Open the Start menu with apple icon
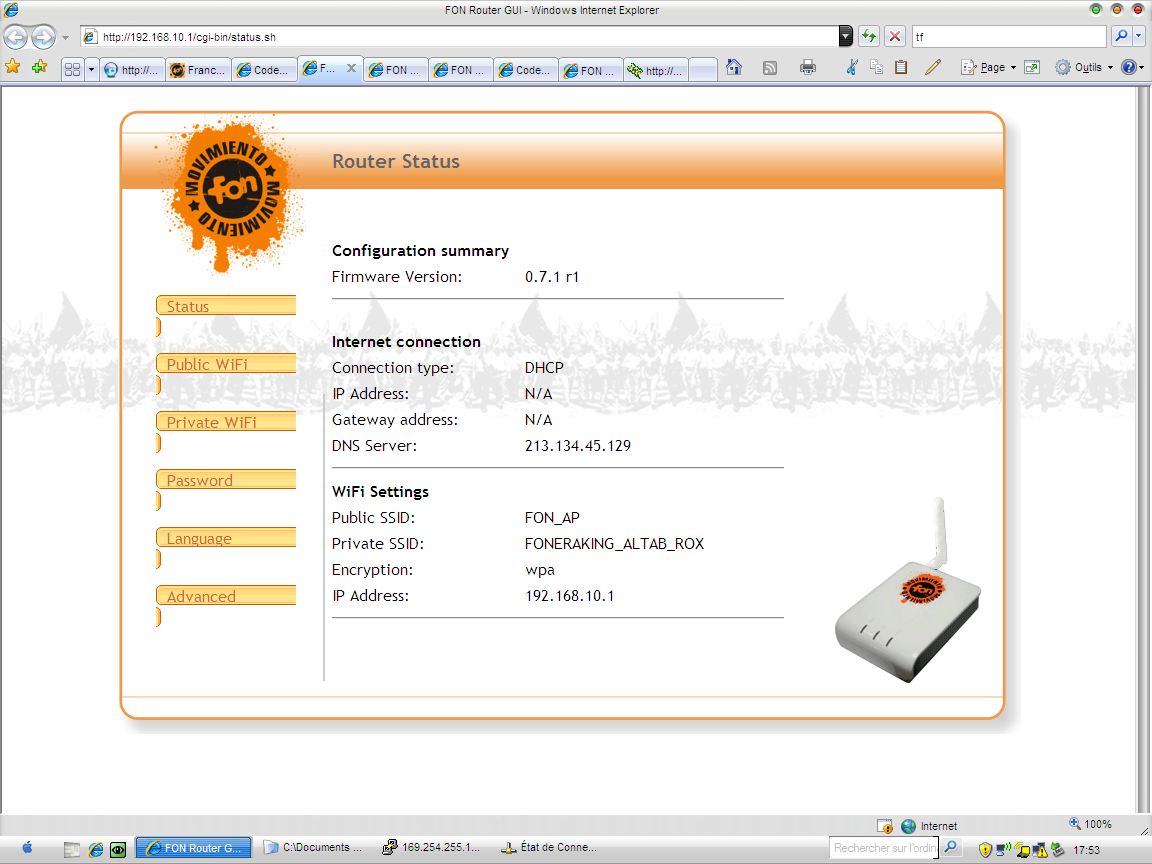This screenshot has width=1152, height=864. coord(27,848)
